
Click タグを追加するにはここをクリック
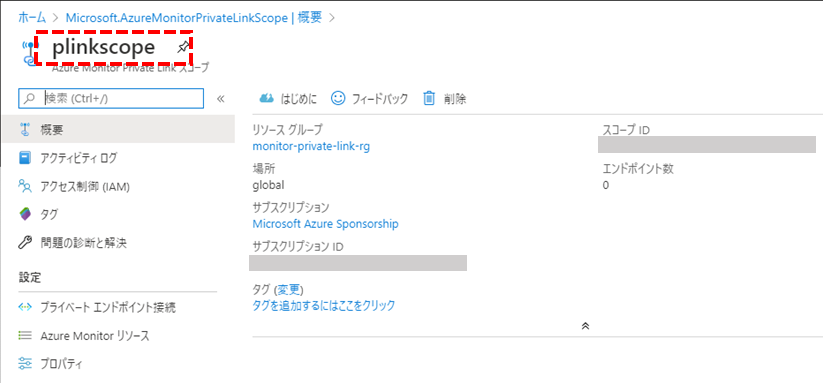[x=324, y=305]
